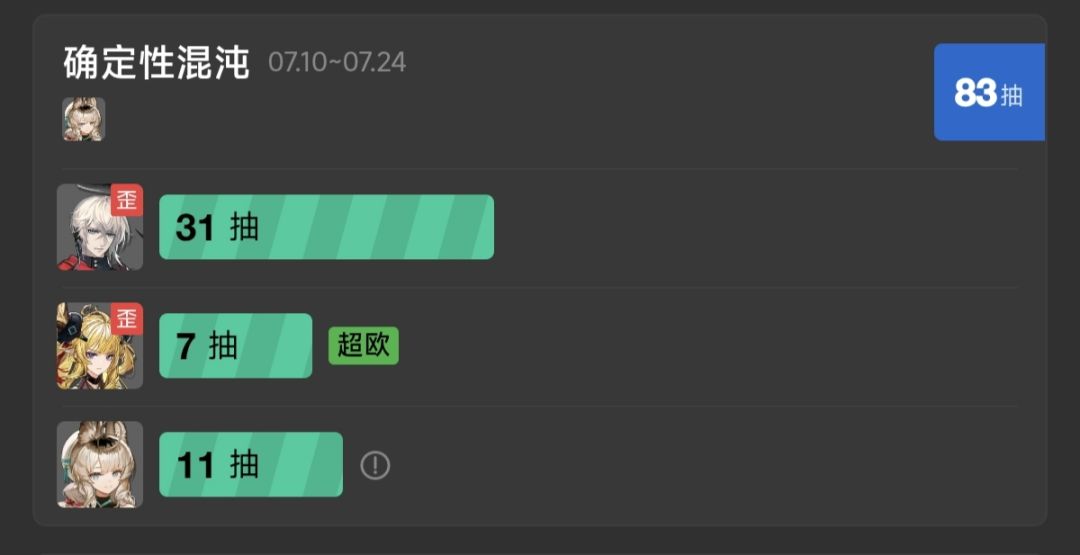Viewport: 1080px width, 555px height.
Task: Click the number 83 in the blue badge
Action: coord(975,93)
